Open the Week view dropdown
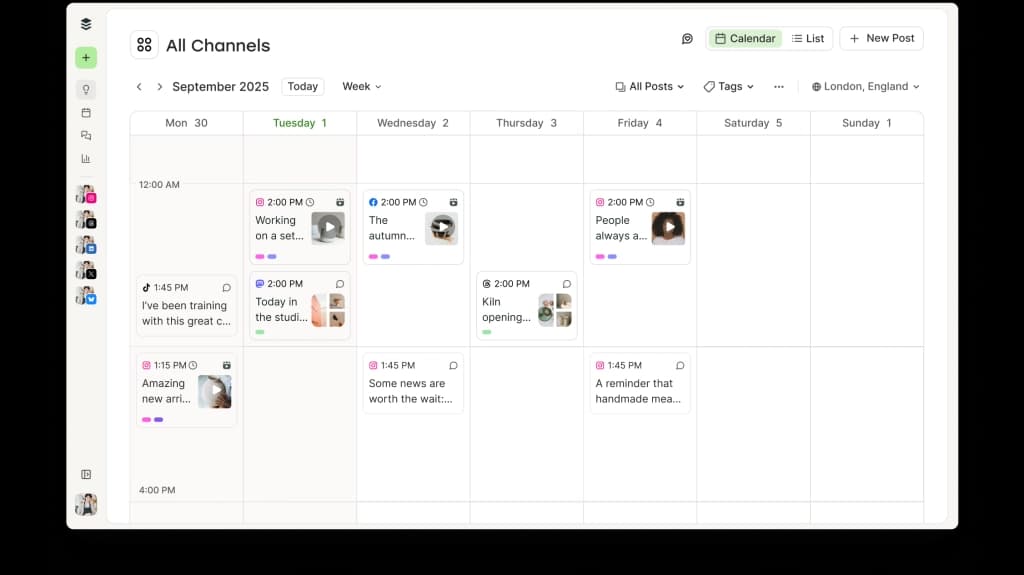 362,87
